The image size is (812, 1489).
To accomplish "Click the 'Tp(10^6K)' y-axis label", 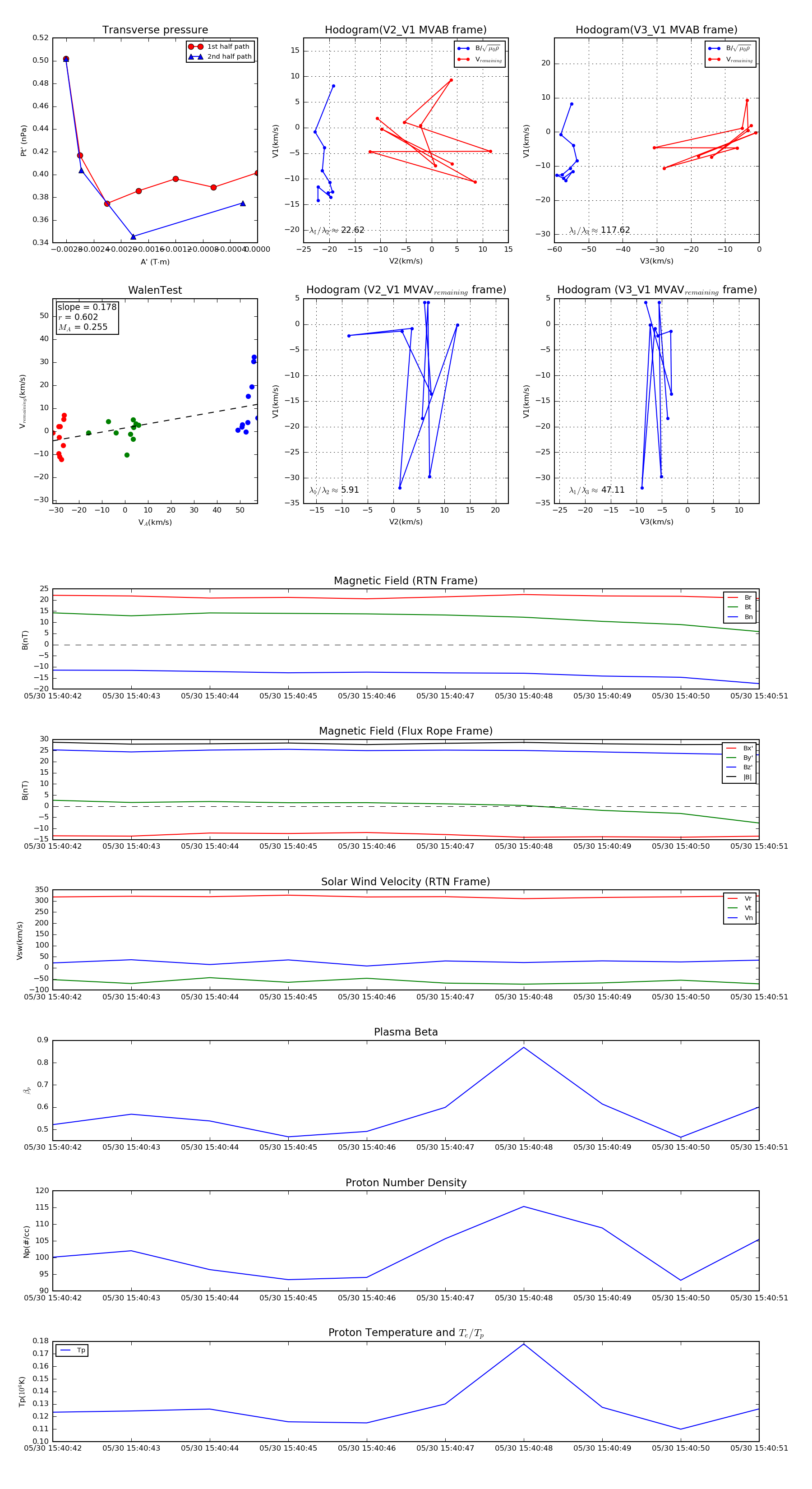I will point(22,1392).
